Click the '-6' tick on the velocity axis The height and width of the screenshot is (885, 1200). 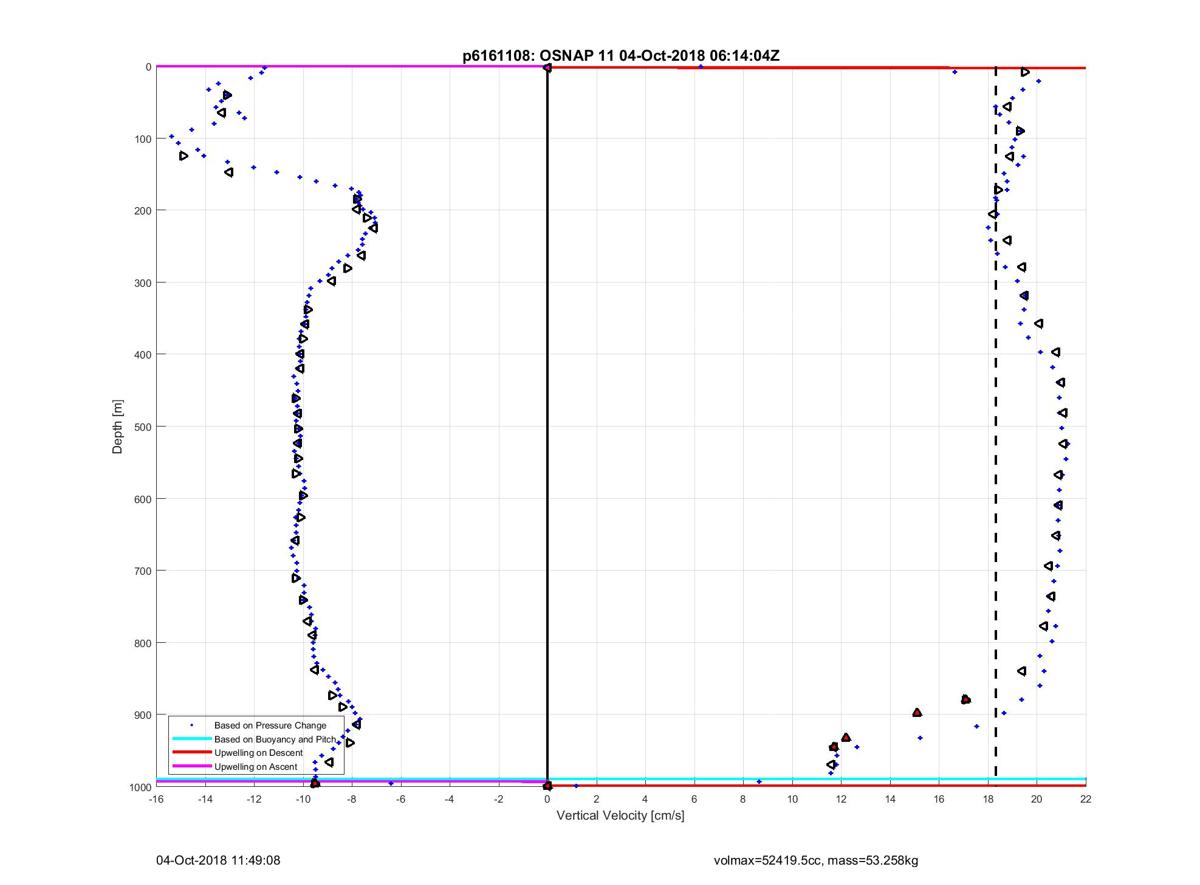point(401,799)
